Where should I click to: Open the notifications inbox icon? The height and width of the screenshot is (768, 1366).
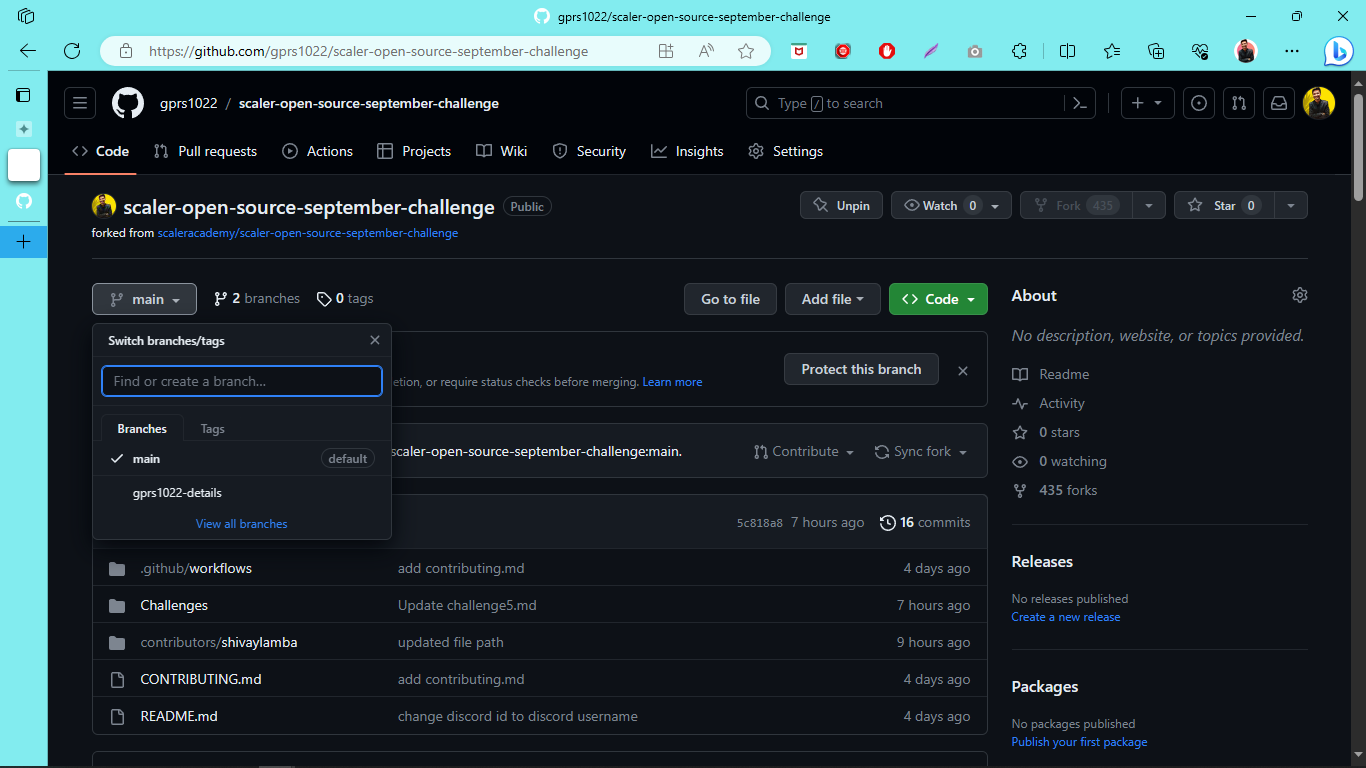point(1278,102)
